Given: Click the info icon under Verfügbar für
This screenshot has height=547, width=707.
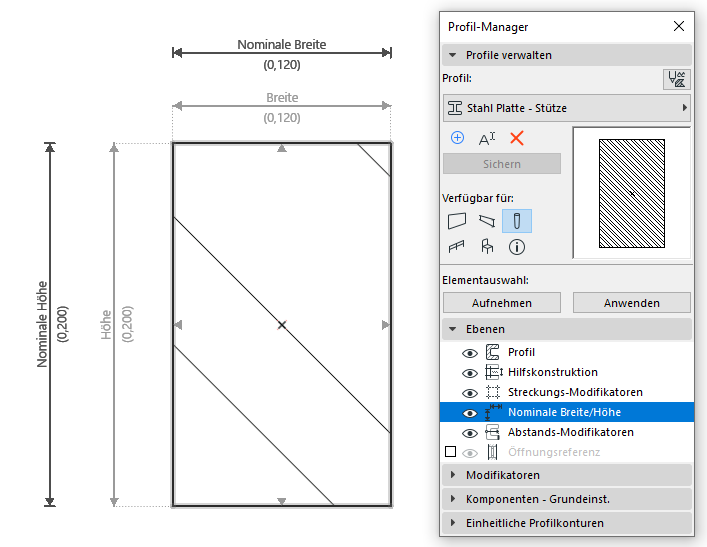Looking at the screenshot, I should tap(517, 247).
